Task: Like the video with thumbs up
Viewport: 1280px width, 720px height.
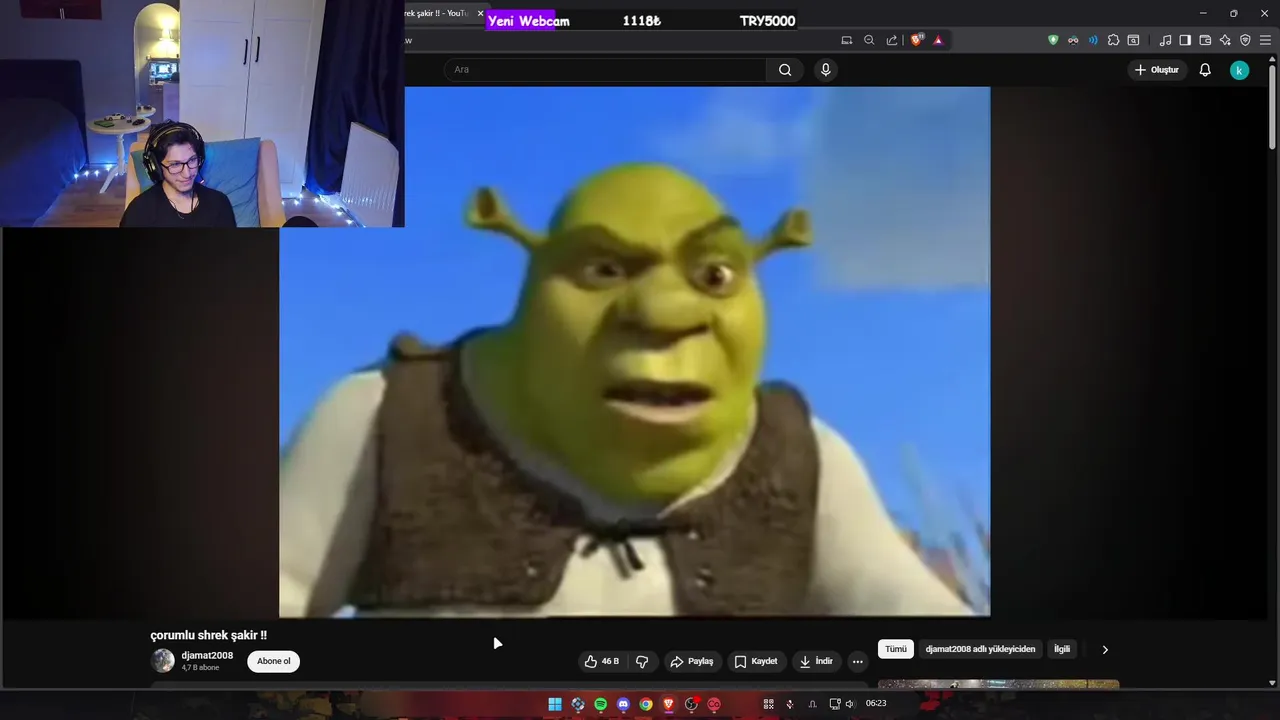Action: click(x=602, y=661)
